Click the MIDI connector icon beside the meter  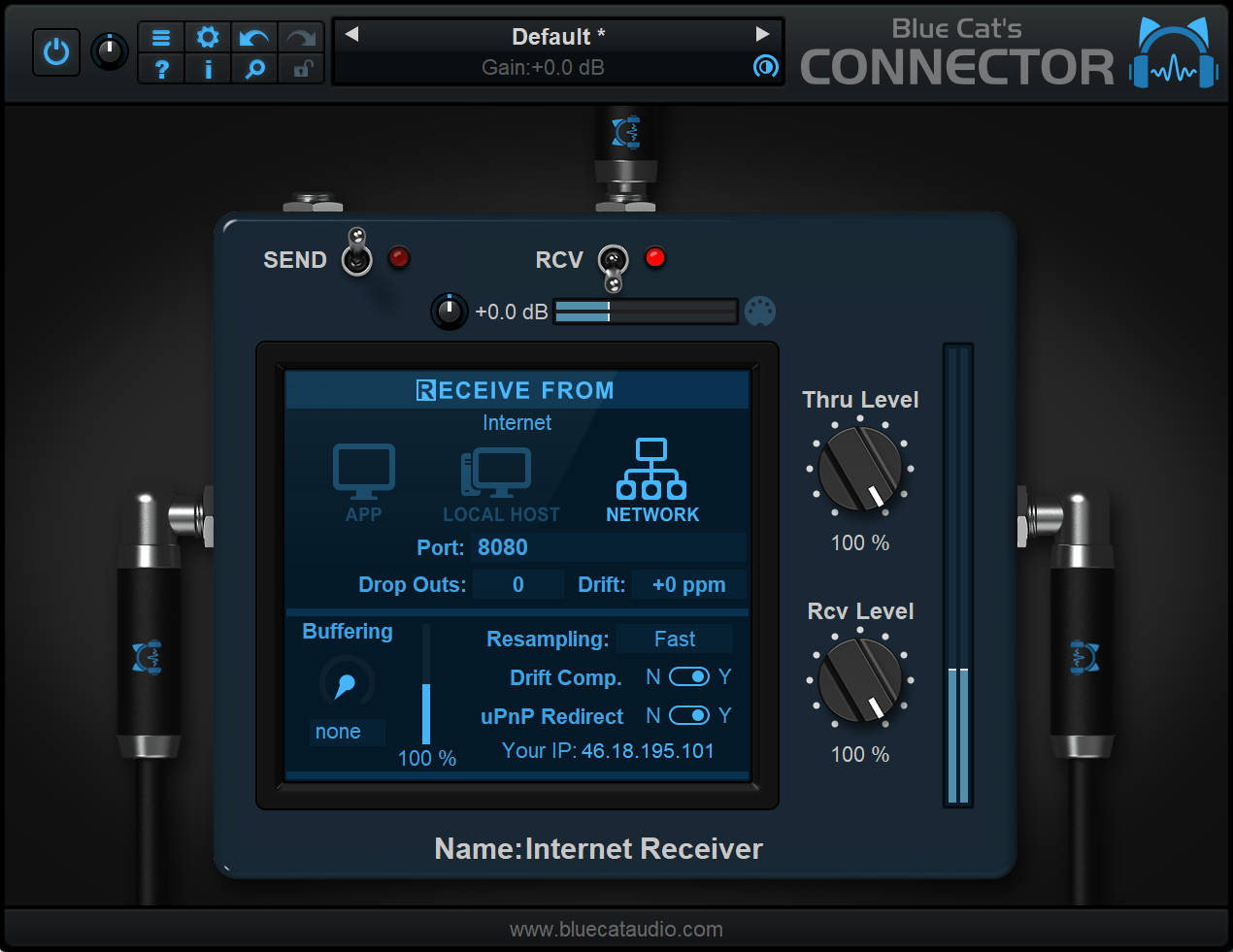point(760,312)
